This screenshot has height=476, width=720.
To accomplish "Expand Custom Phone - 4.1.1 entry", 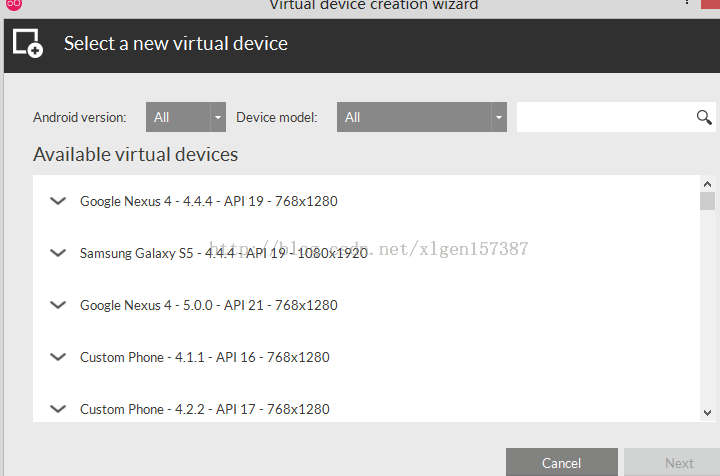I will [57, 357].
